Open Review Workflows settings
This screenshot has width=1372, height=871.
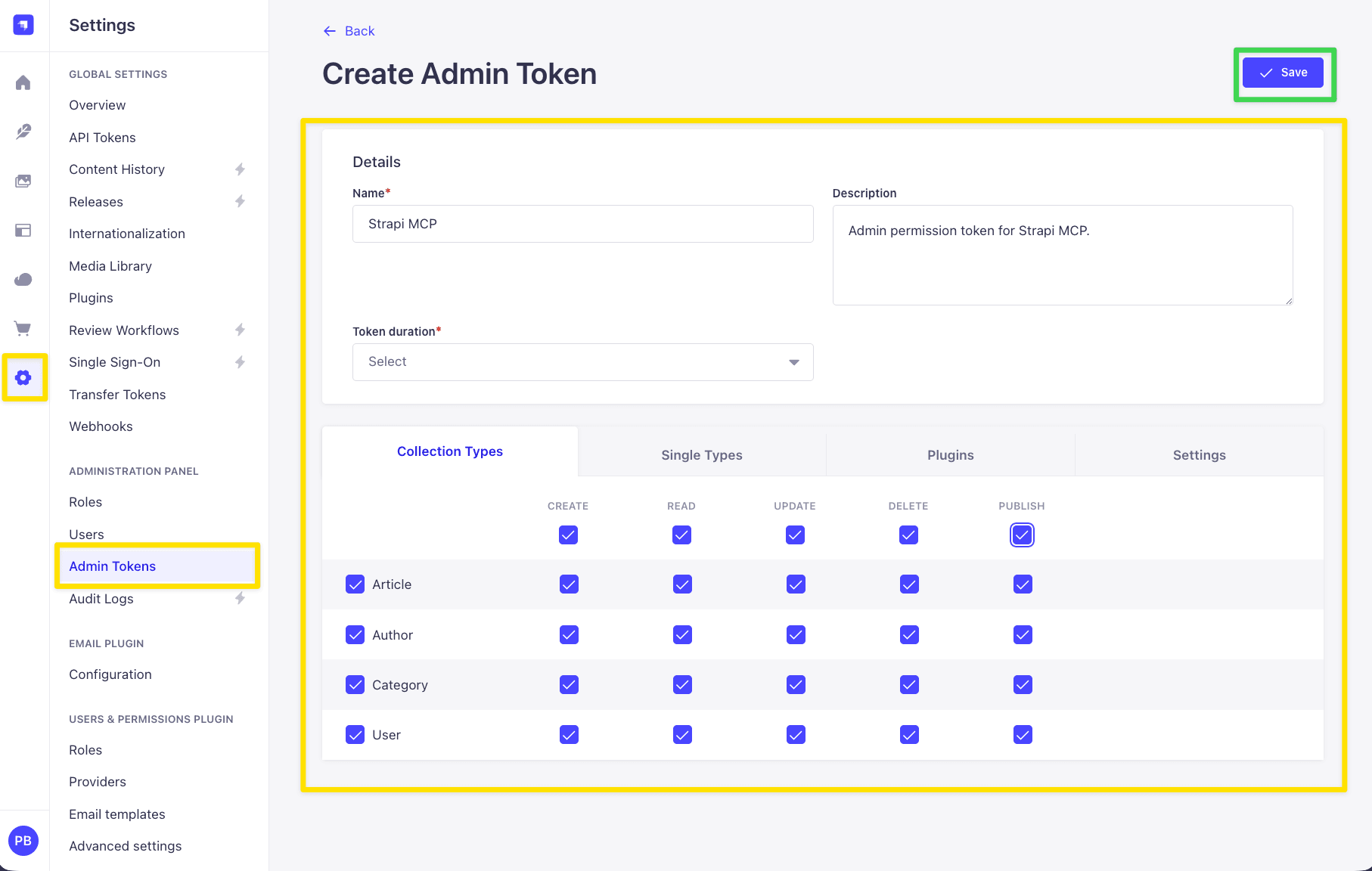pyautogui.click(x=124, y=330)
